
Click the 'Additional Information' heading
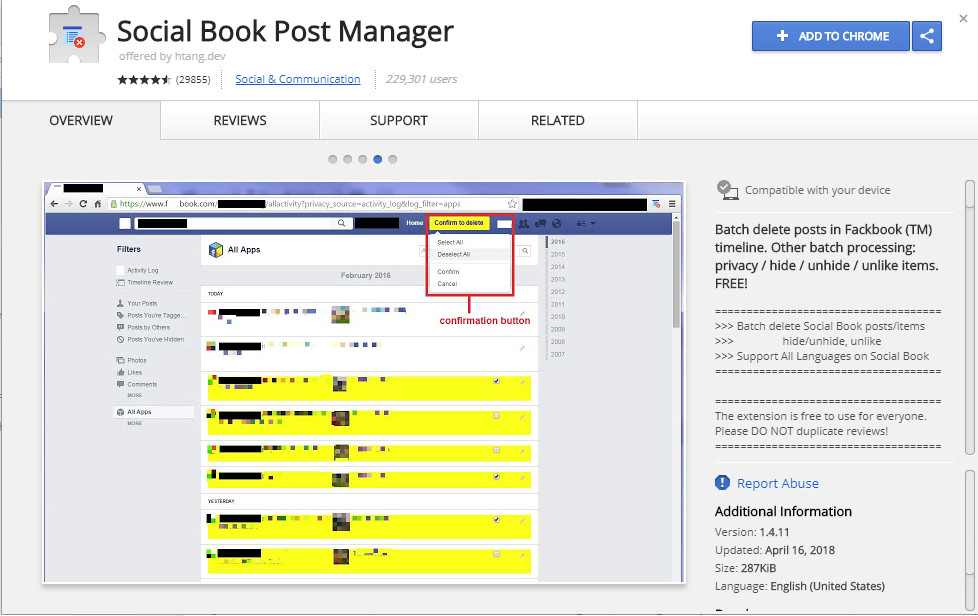click(x=783, y=511)
